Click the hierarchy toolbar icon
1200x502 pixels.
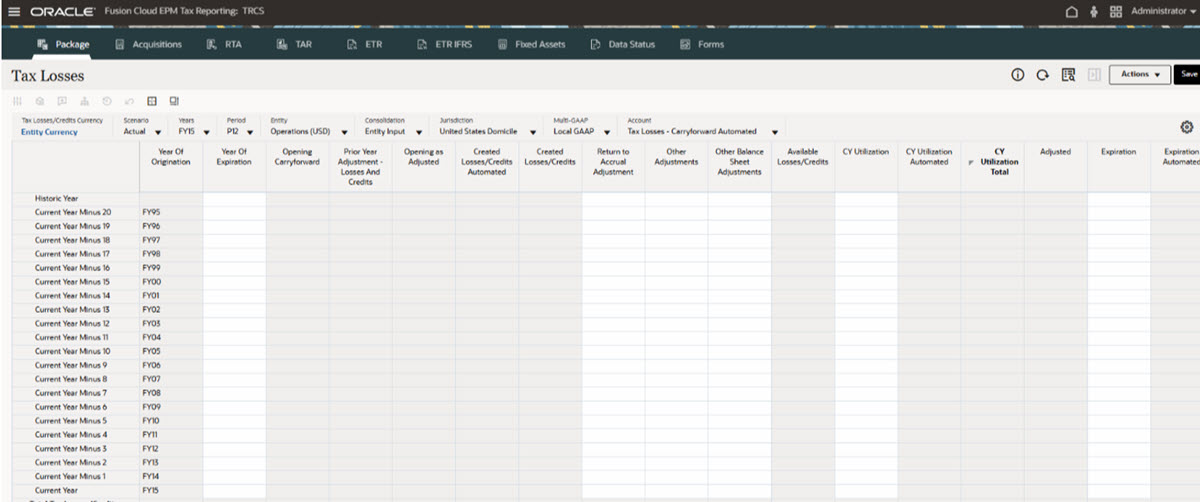coord(84,101)
